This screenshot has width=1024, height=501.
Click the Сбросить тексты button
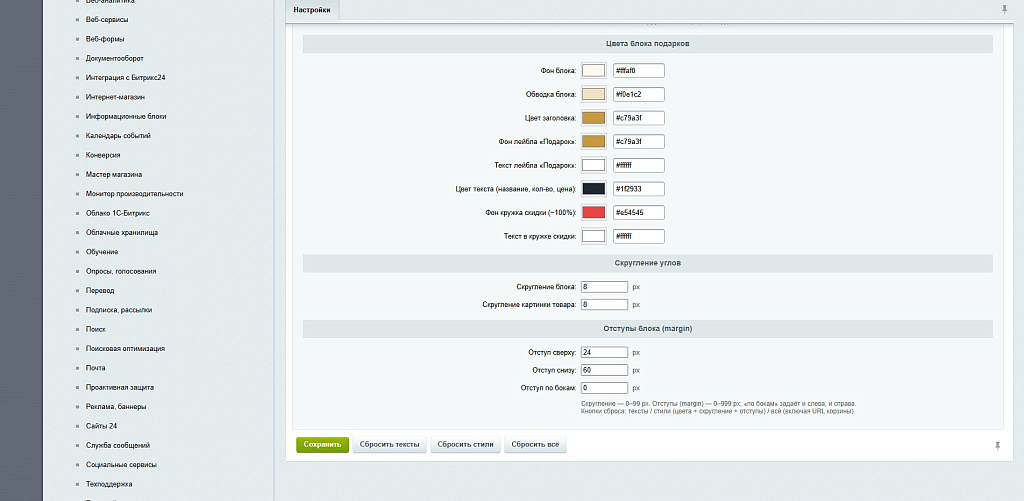coord(390,445)
